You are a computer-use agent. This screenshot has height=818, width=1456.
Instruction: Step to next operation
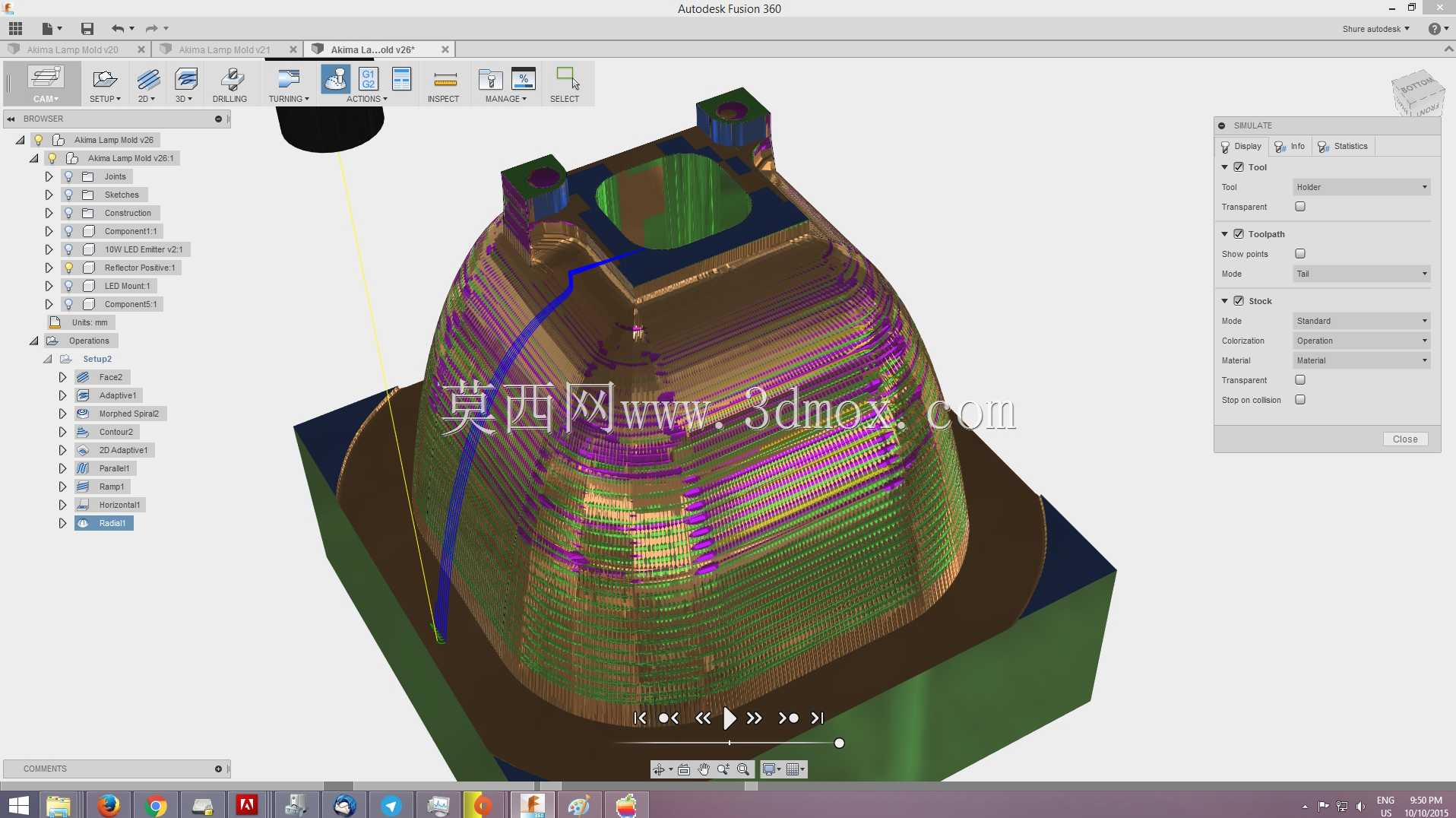788,718
